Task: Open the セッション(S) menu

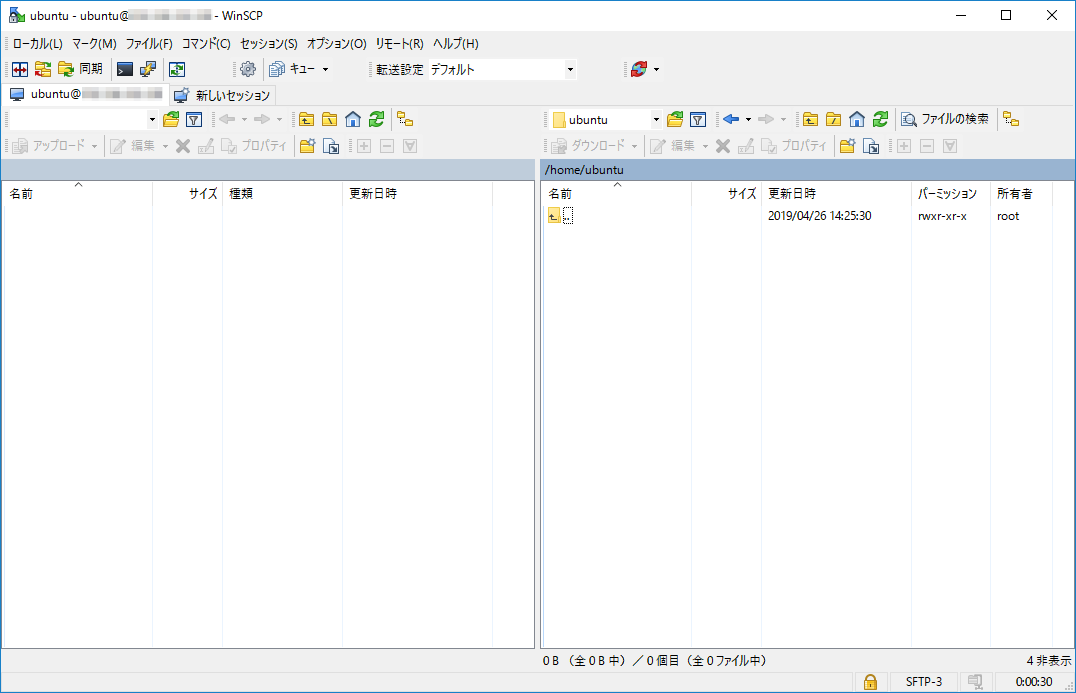Action: (x=265, y=43)
